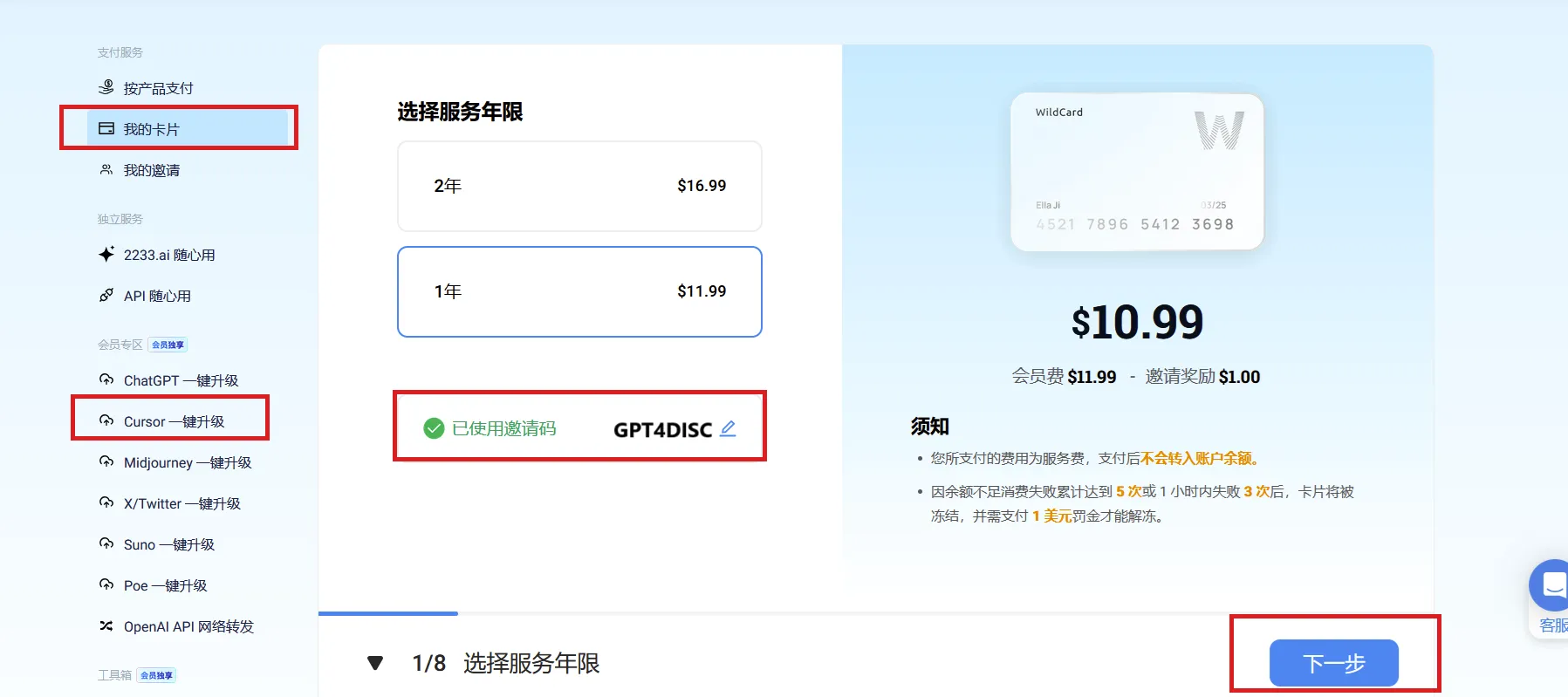Click the card icon beside 我的卡片
Viewport: 1568px width, 697px height.
tap(106, 128)
